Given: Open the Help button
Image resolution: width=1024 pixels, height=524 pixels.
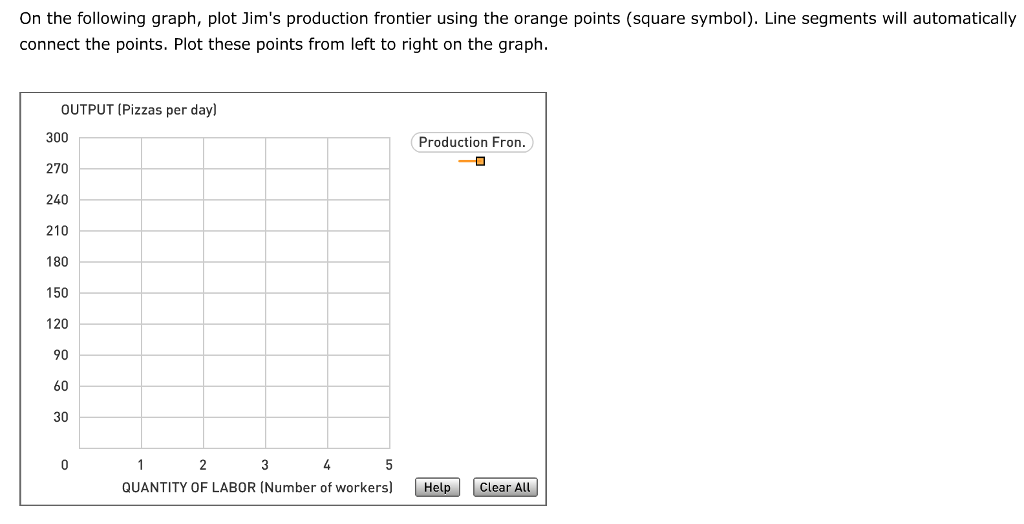Looking at the screenshot, I should pos(437,487).
